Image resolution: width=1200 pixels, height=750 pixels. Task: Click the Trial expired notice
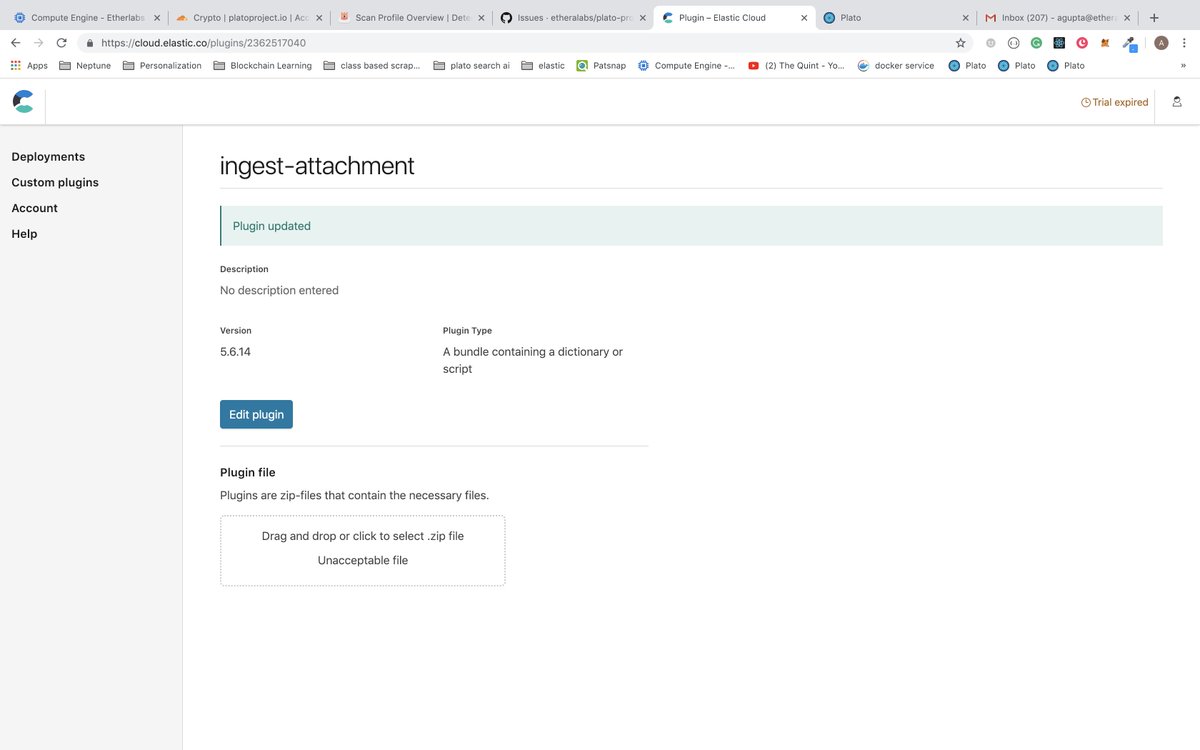[x=1114, y=102]
